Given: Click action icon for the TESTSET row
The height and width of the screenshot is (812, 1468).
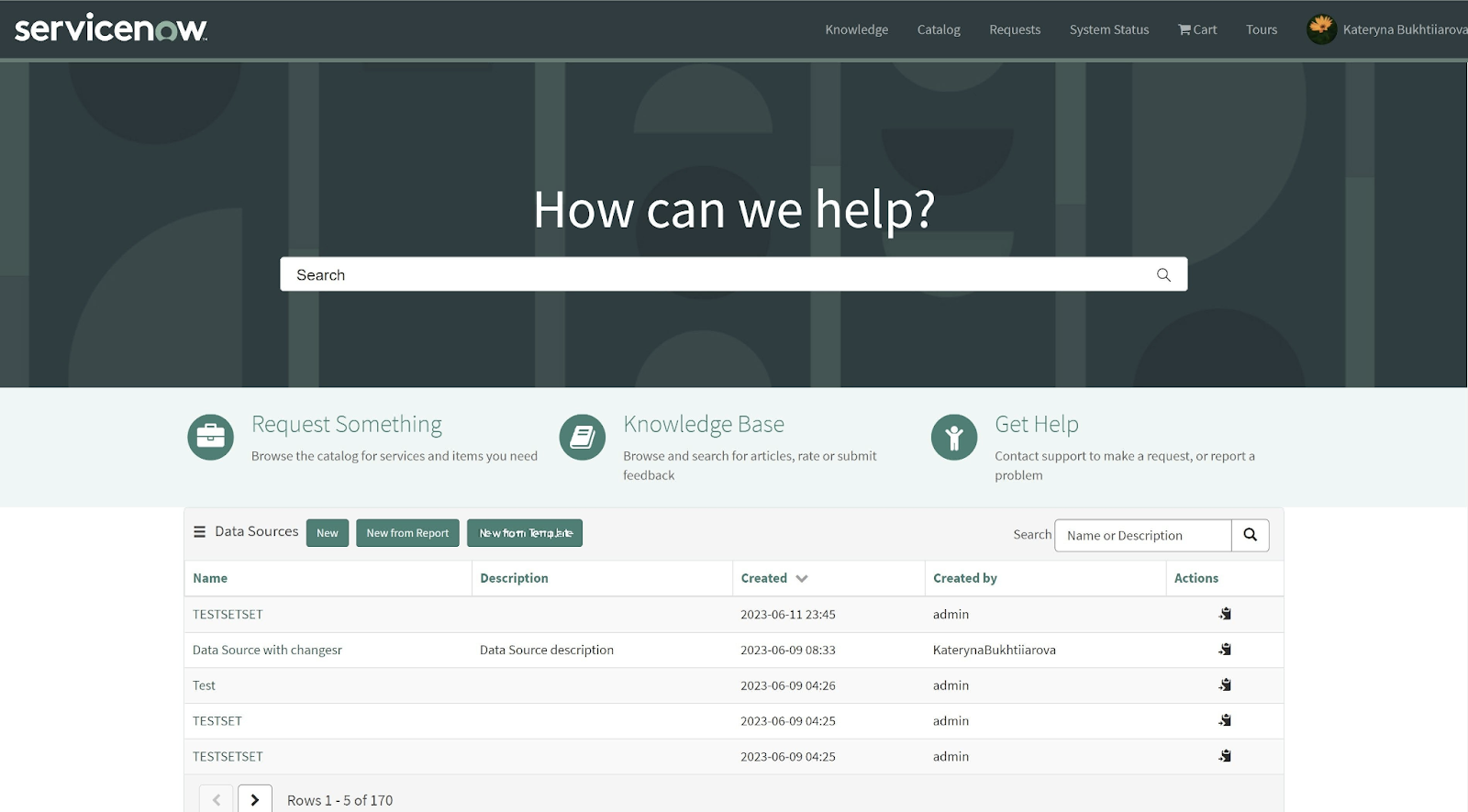Looking at the screenshot, I should coord(1225,720).
